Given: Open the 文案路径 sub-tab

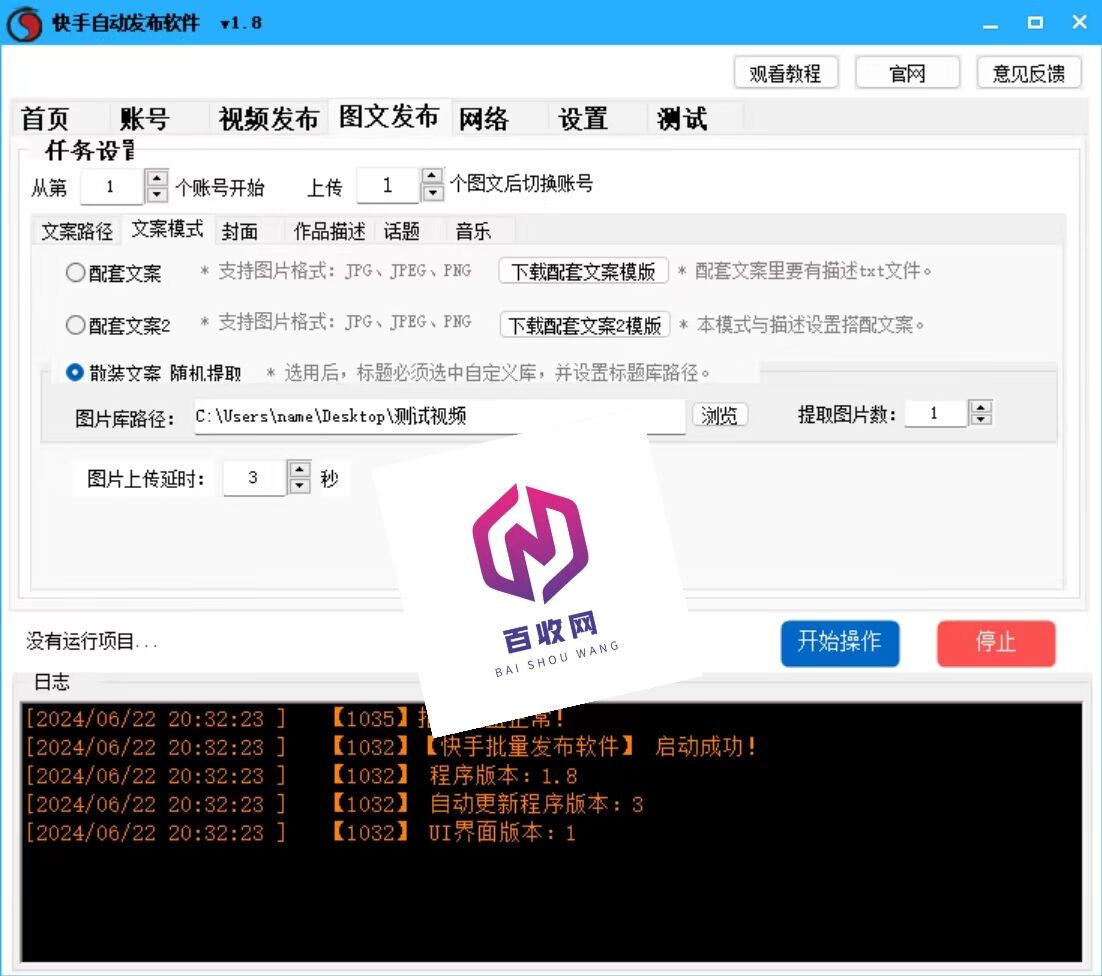Looking at the screenshot, I should click(x=77, y=231).
